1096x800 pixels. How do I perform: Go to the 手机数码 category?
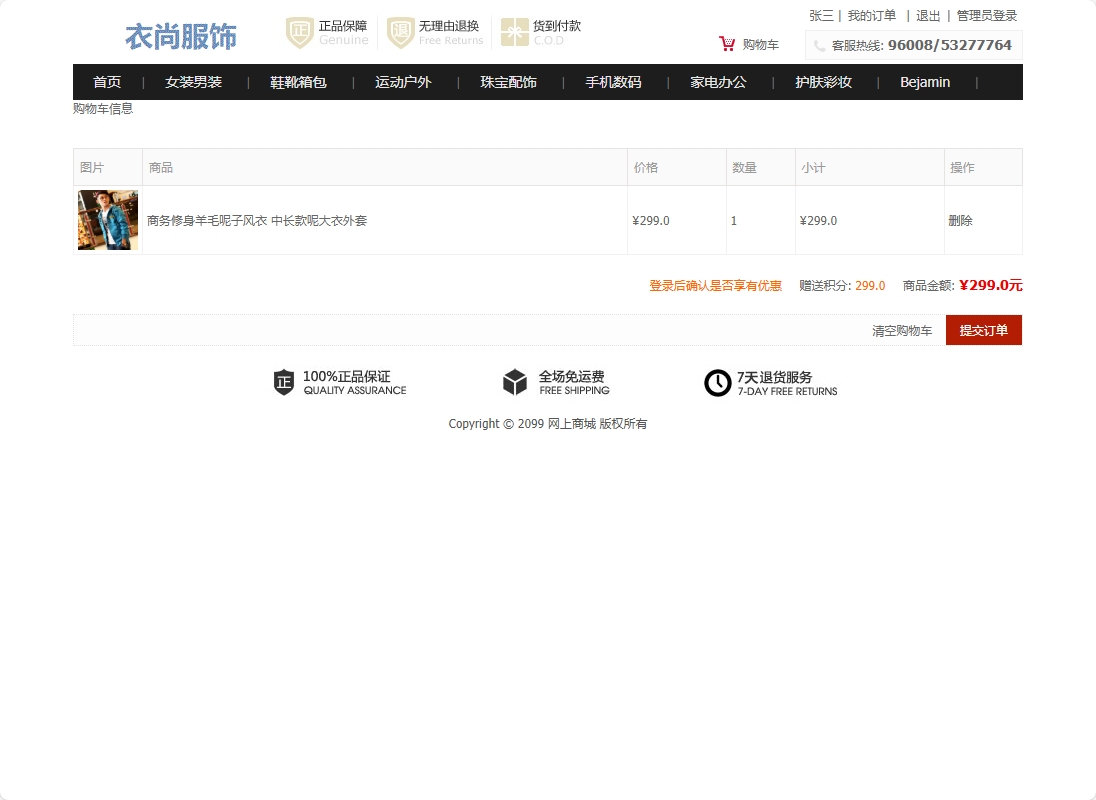(x=613, y=82)
